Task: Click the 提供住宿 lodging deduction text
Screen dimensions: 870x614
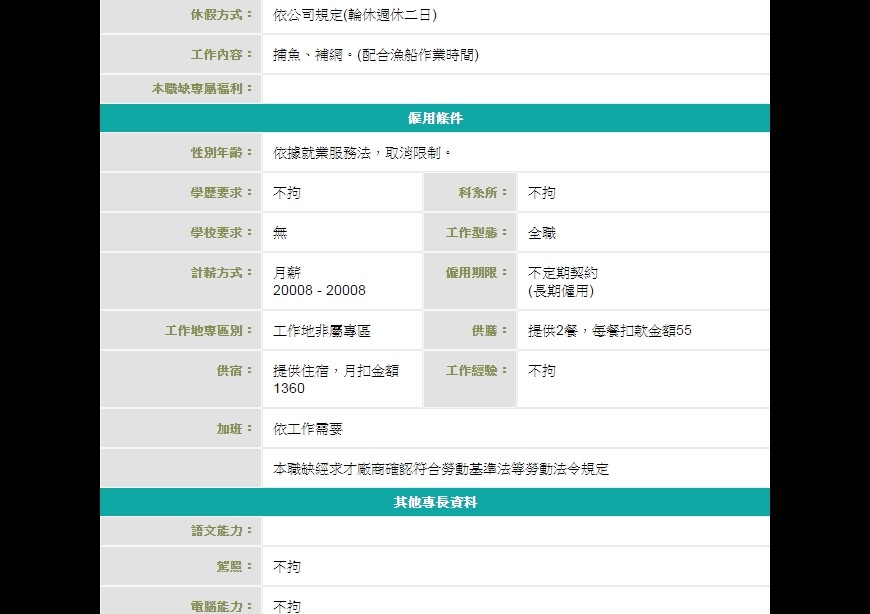Action: [x=335, y=371]
